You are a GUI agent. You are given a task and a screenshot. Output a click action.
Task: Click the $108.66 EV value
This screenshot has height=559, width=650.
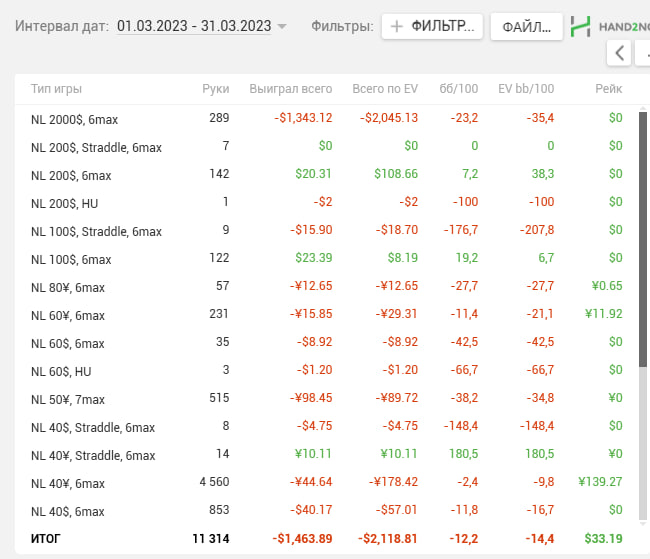point(396,174)
